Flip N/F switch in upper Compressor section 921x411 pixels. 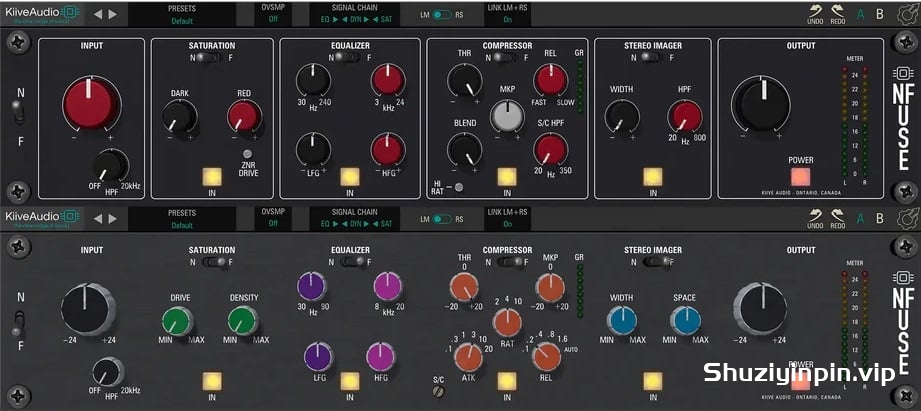click(505, 58)
